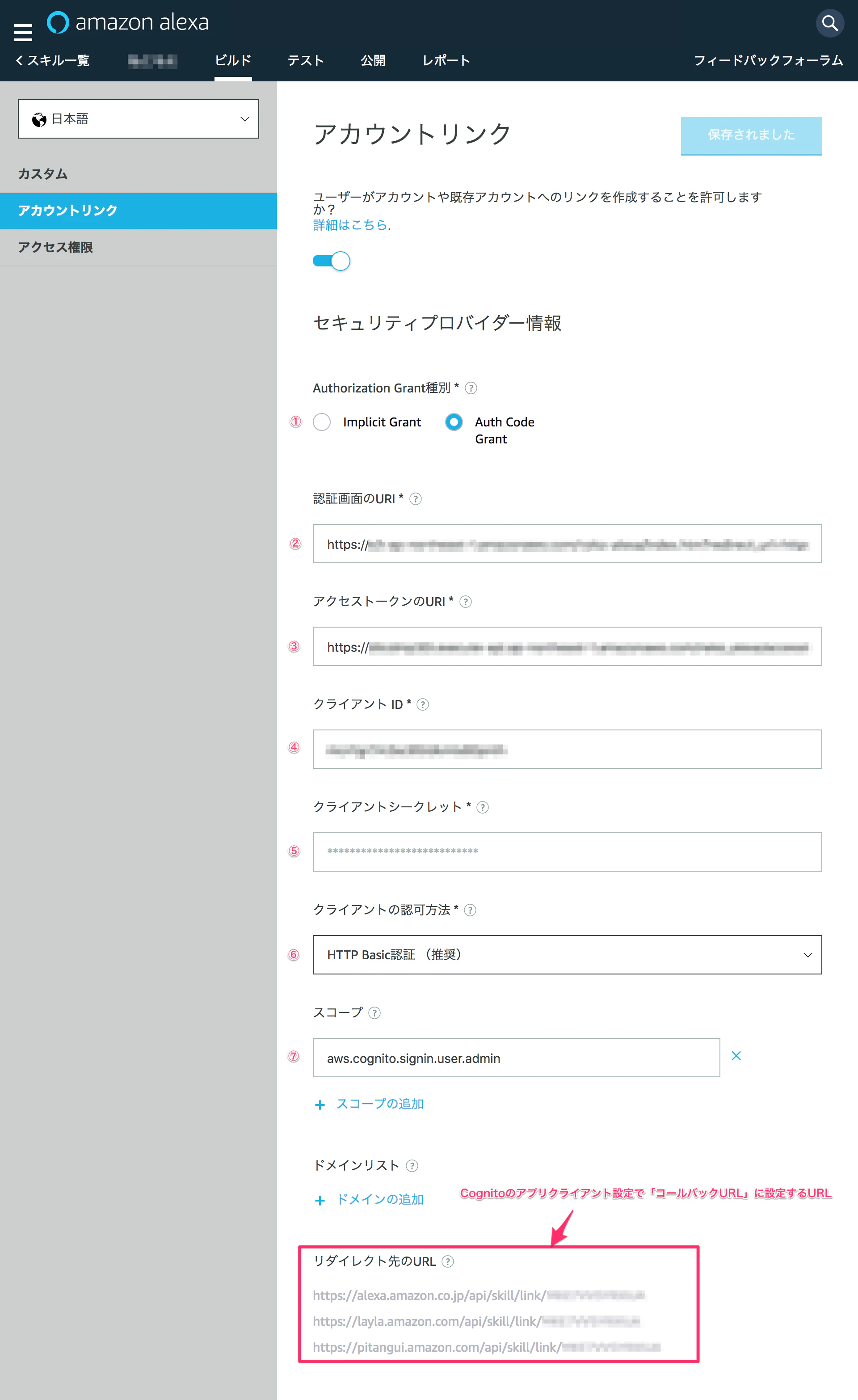Open help icon beside クライアント ID
This screenshot has width=858, height=1400.
pyautogui.click(x=423, y=704)
